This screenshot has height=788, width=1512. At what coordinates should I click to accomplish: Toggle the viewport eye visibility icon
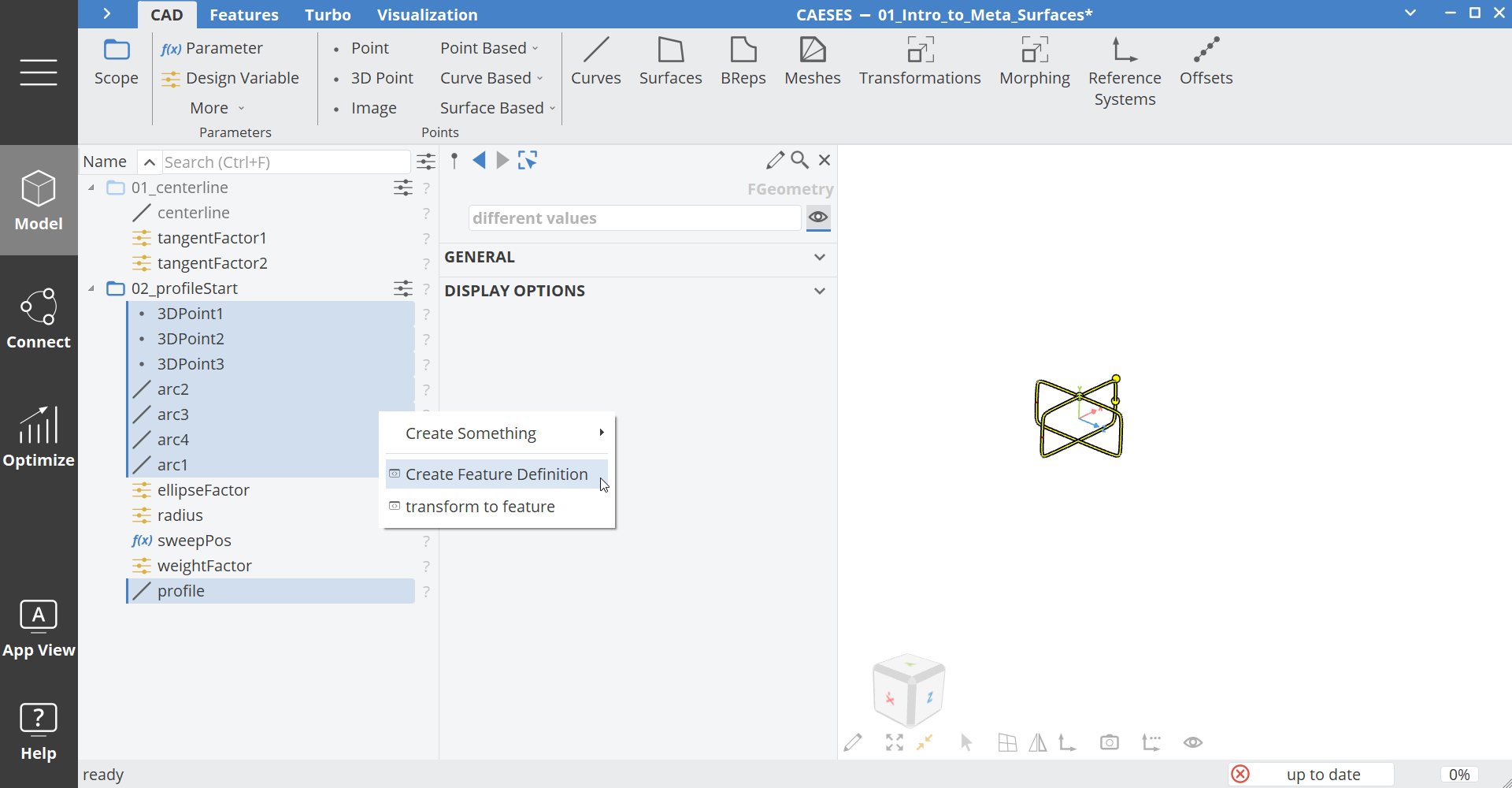click(x=1192, y=742)
